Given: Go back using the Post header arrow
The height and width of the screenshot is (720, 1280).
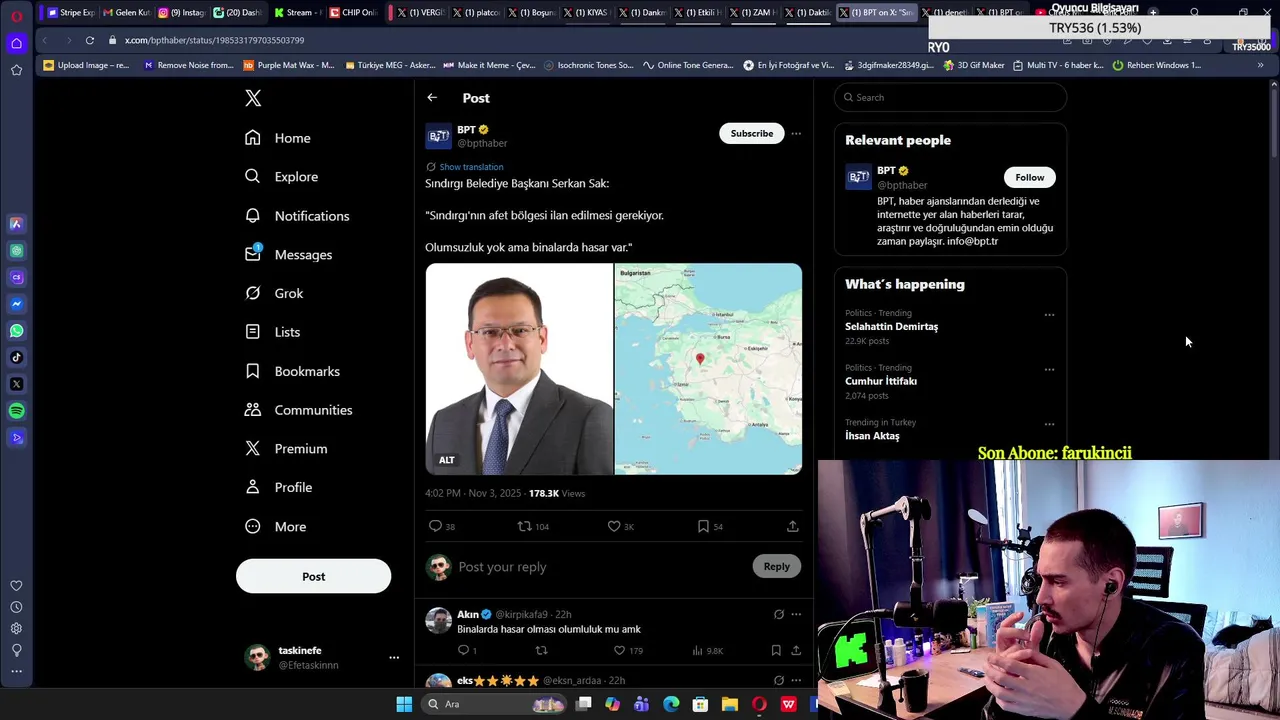Looking at the screenshot, I should (x=432, y=98).
